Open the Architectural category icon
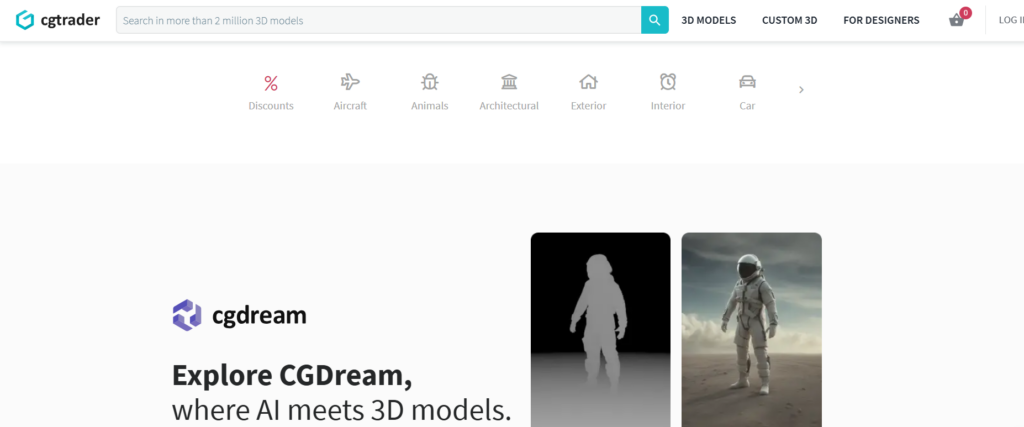The width and height of the screenshot is (1024, 427). click(x=509, y=82)
